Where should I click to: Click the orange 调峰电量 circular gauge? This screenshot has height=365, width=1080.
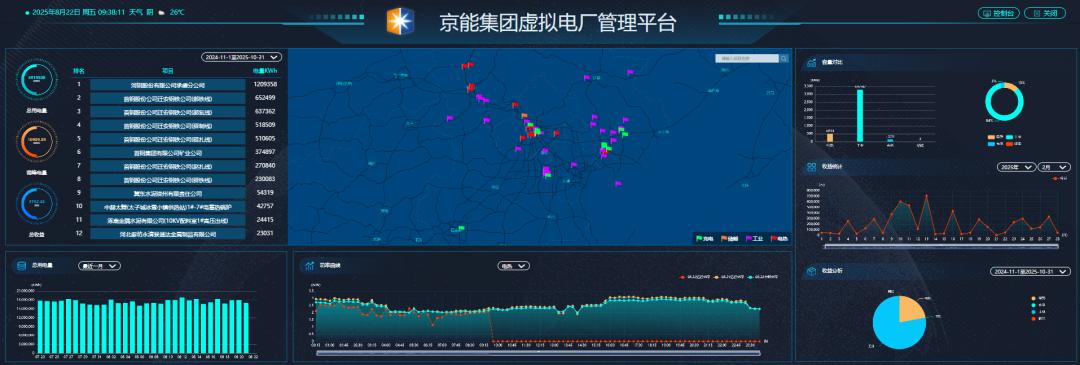tap(36, 141)
